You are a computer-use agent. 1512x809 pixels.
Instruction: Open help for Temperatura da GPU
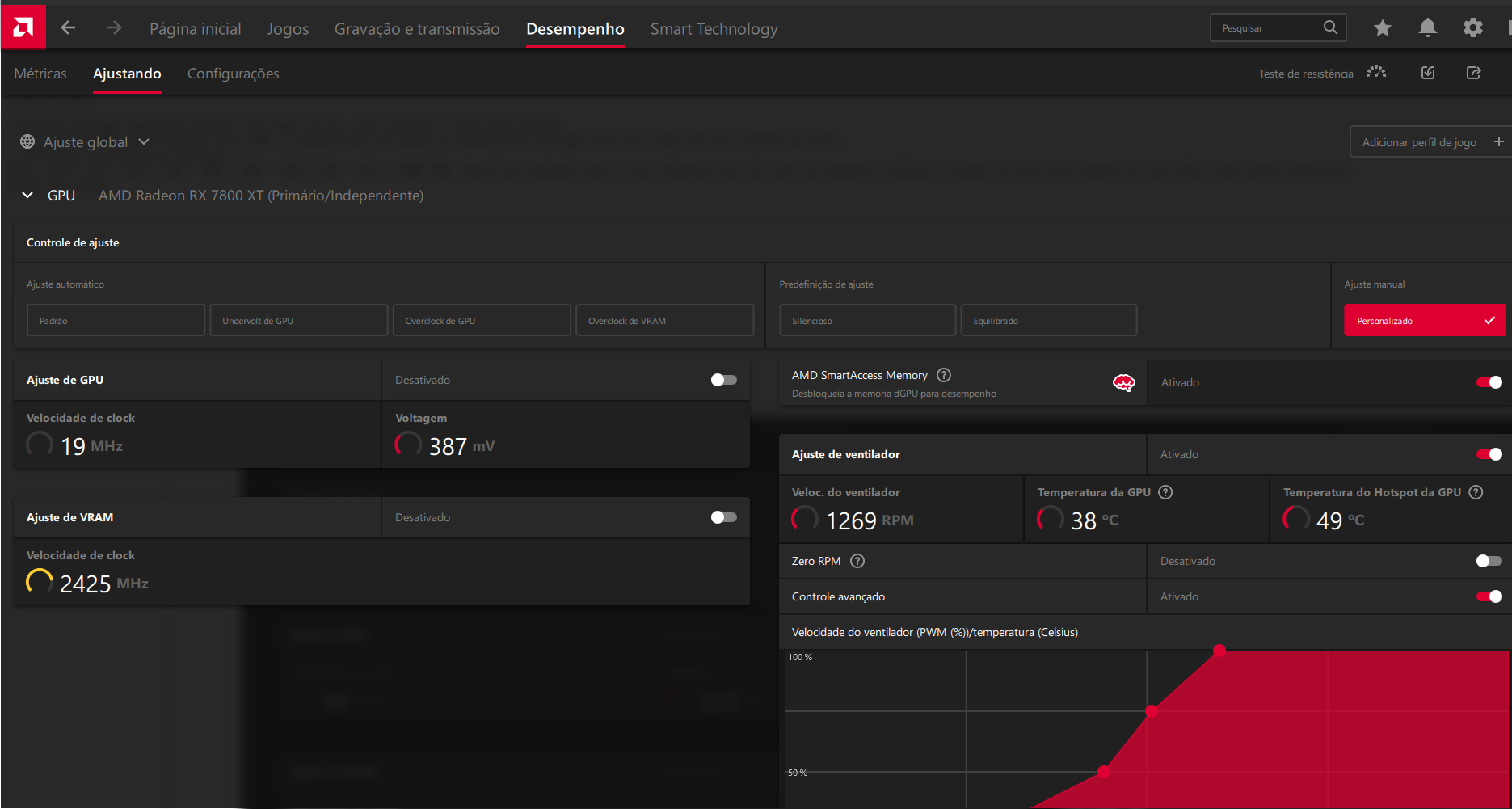[x=1165, y=492]
